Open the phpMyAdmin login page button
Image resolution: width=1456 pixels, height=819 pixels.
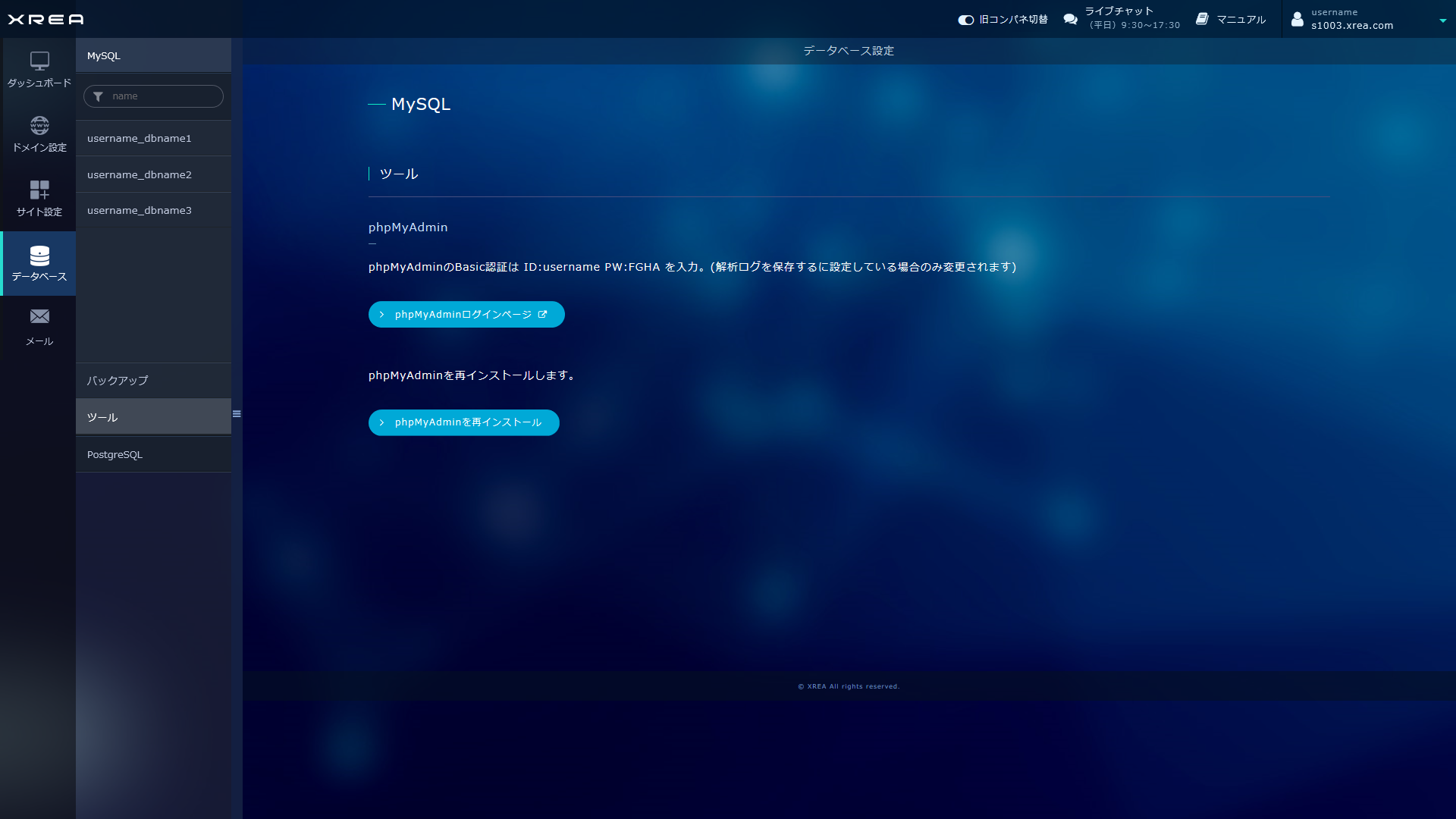466,315
